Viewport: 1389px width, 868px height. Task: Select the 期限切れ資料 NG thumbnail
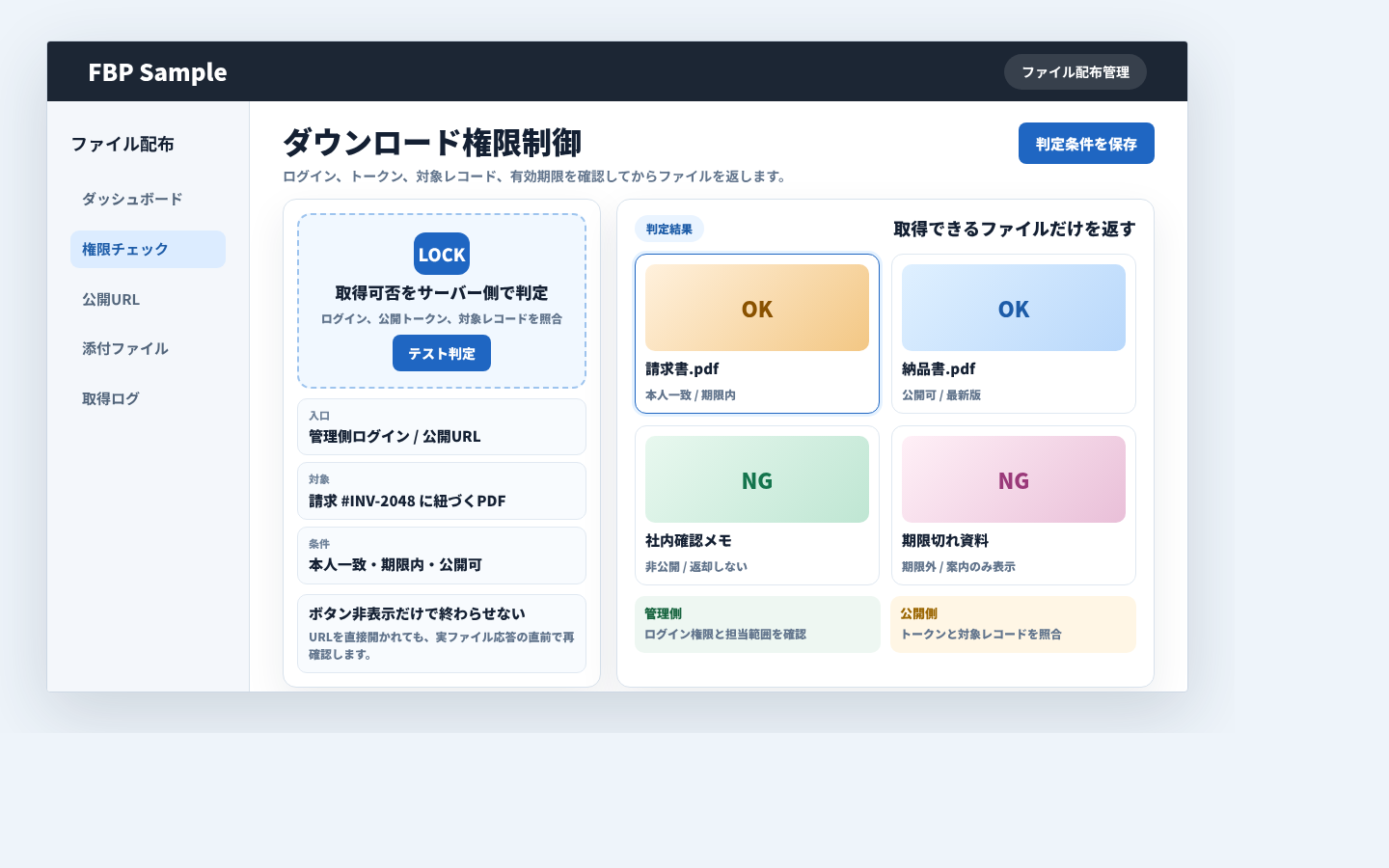[x=1014, y=479]
